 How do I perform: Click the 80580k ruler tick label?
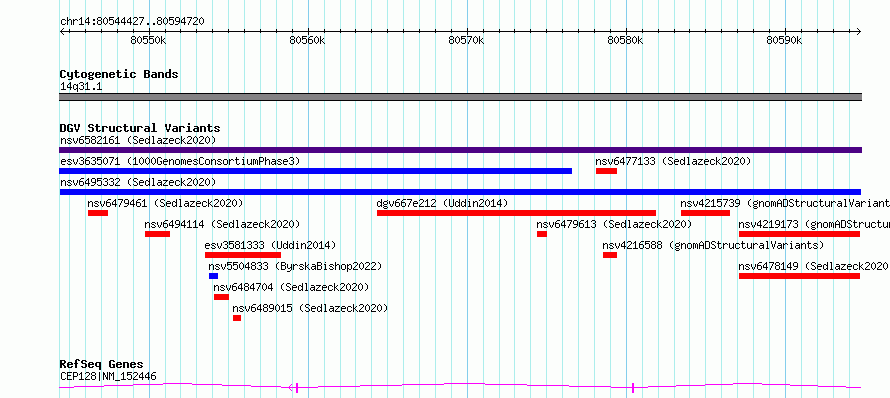click(x=625, y=40)
